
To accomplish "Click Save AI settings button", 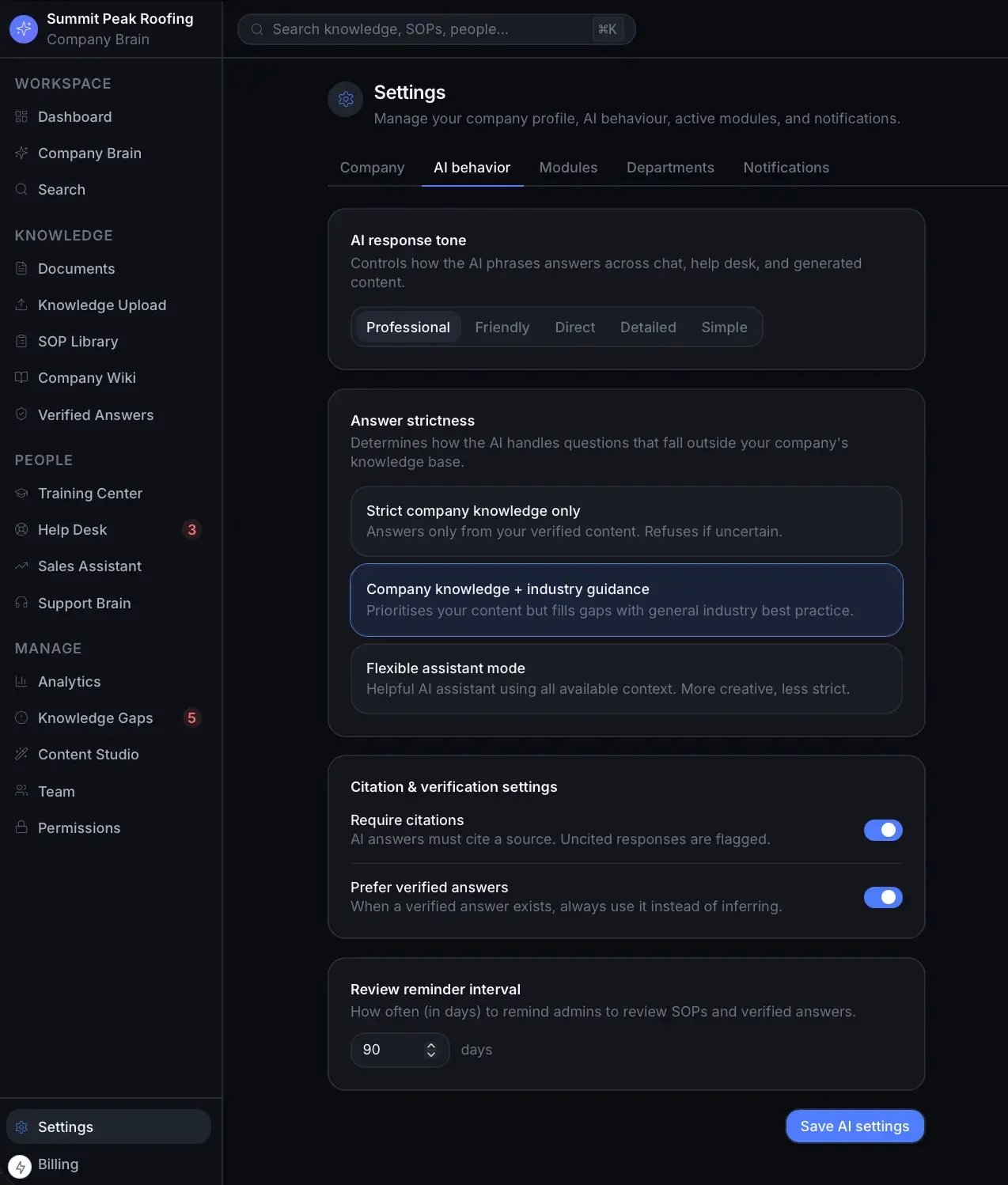I will (855, 1126).
